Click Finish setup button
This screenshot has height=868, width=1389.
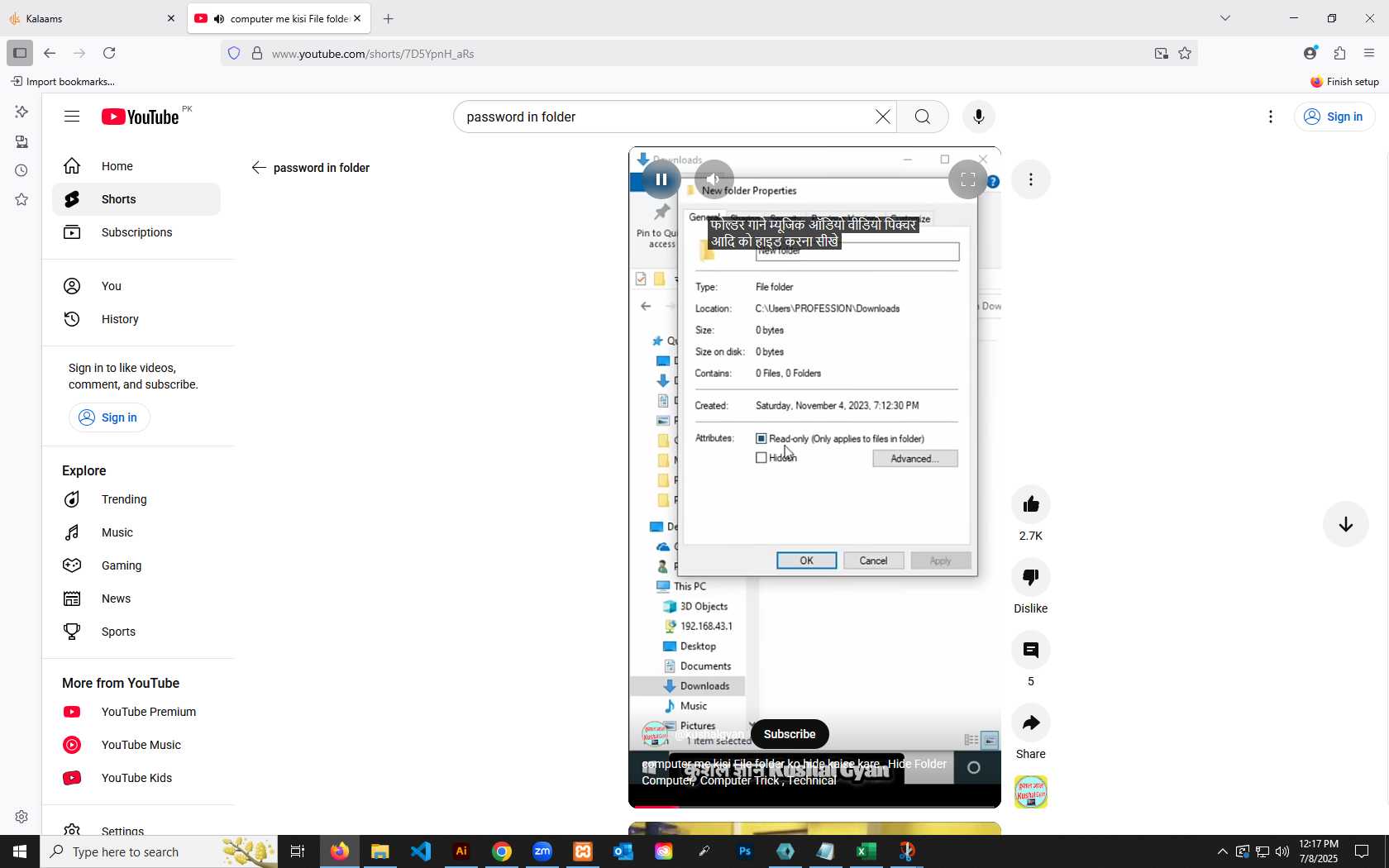(x=1344, y=81)
